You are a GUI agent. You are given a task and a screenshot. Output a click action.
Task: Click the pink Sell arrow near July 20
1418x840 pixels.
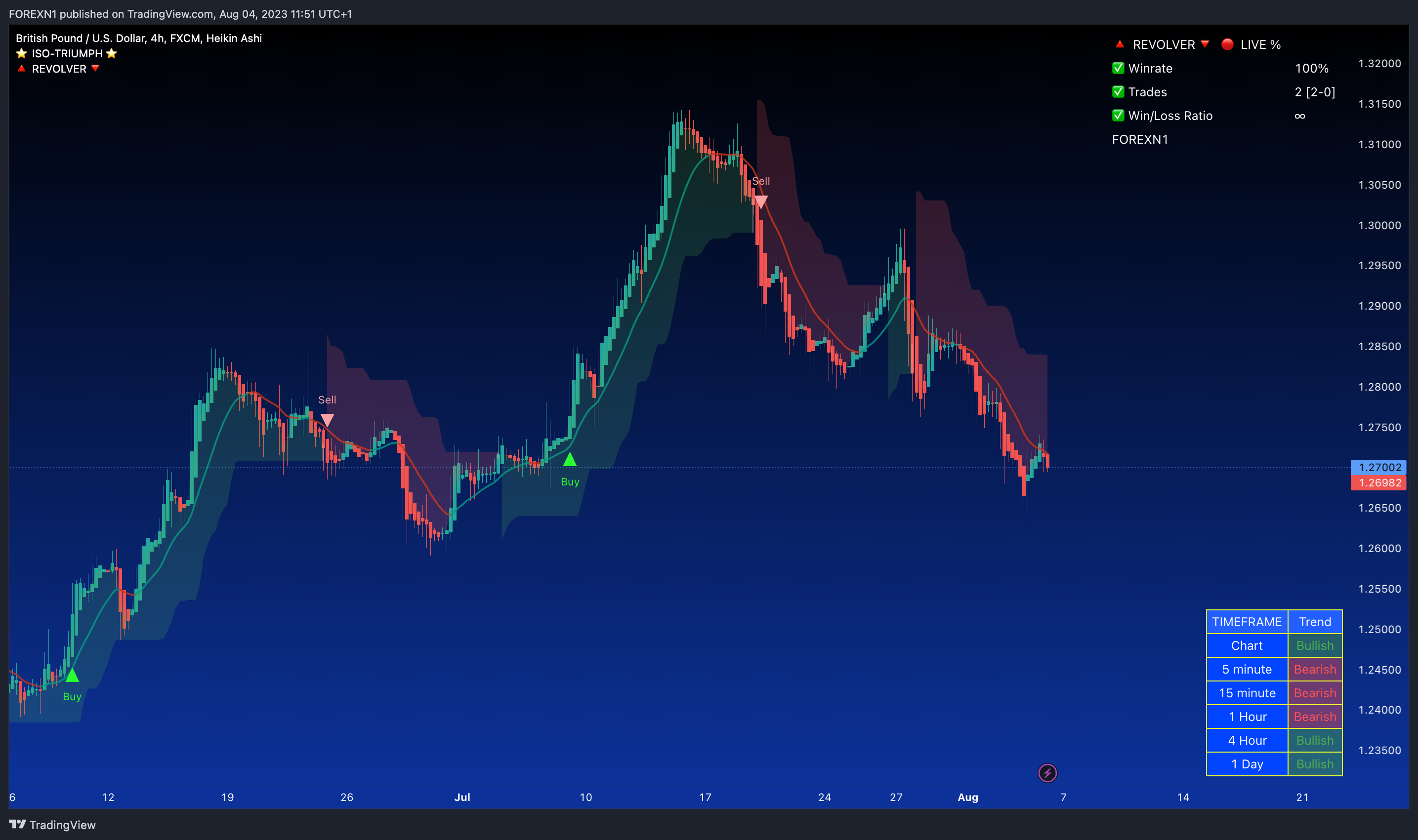tap(760, 202)
